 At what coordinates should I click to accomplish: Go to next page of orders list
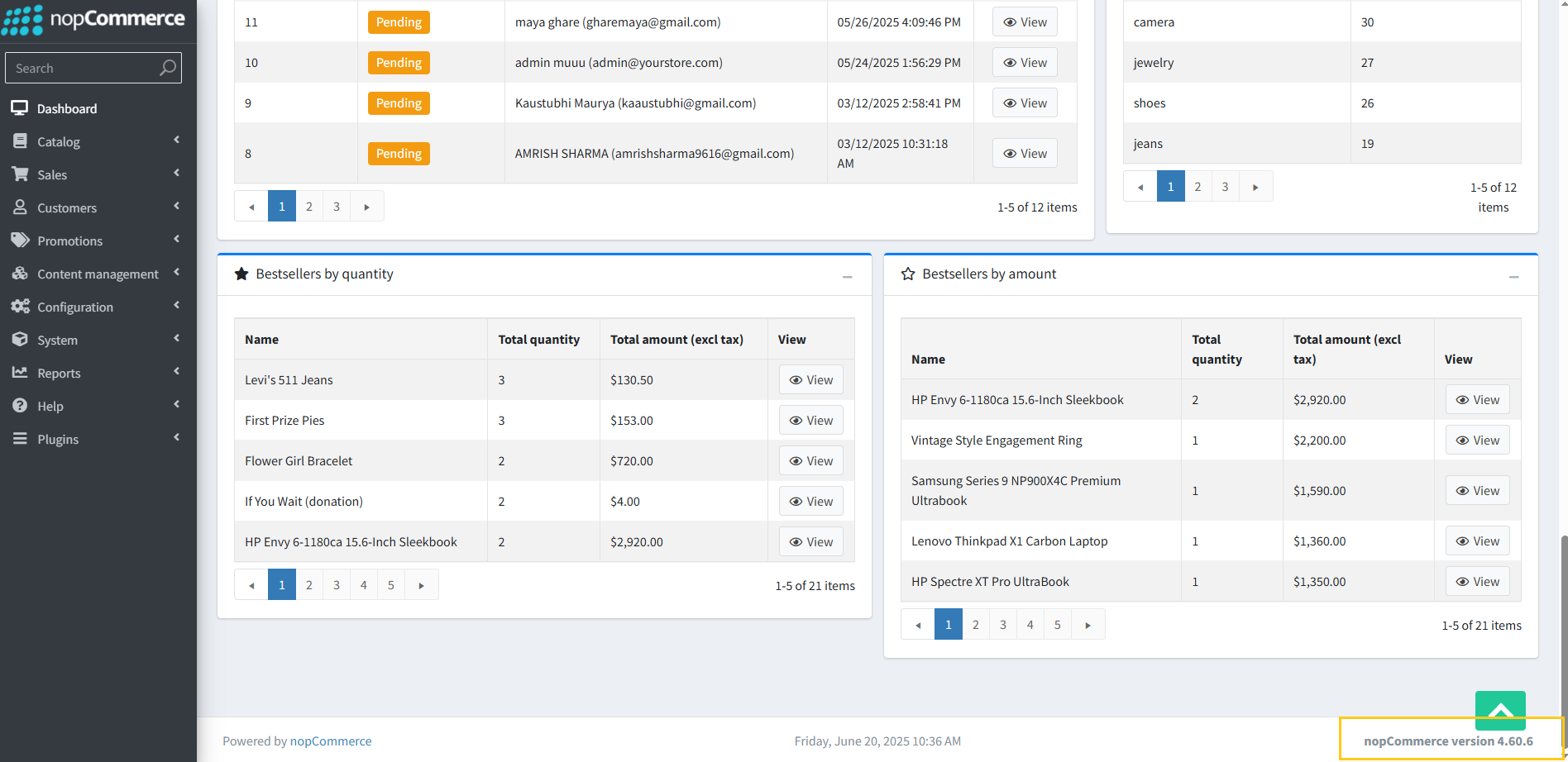pos(367,207)
